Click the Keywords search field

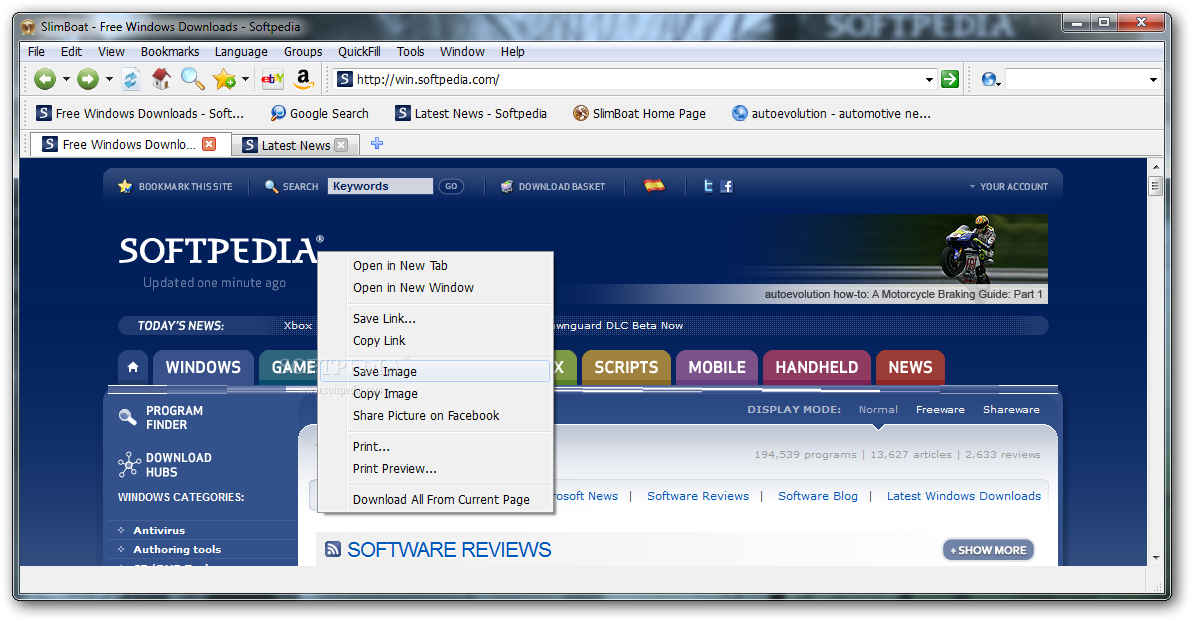pyautogui.click(x=380, y=186)
